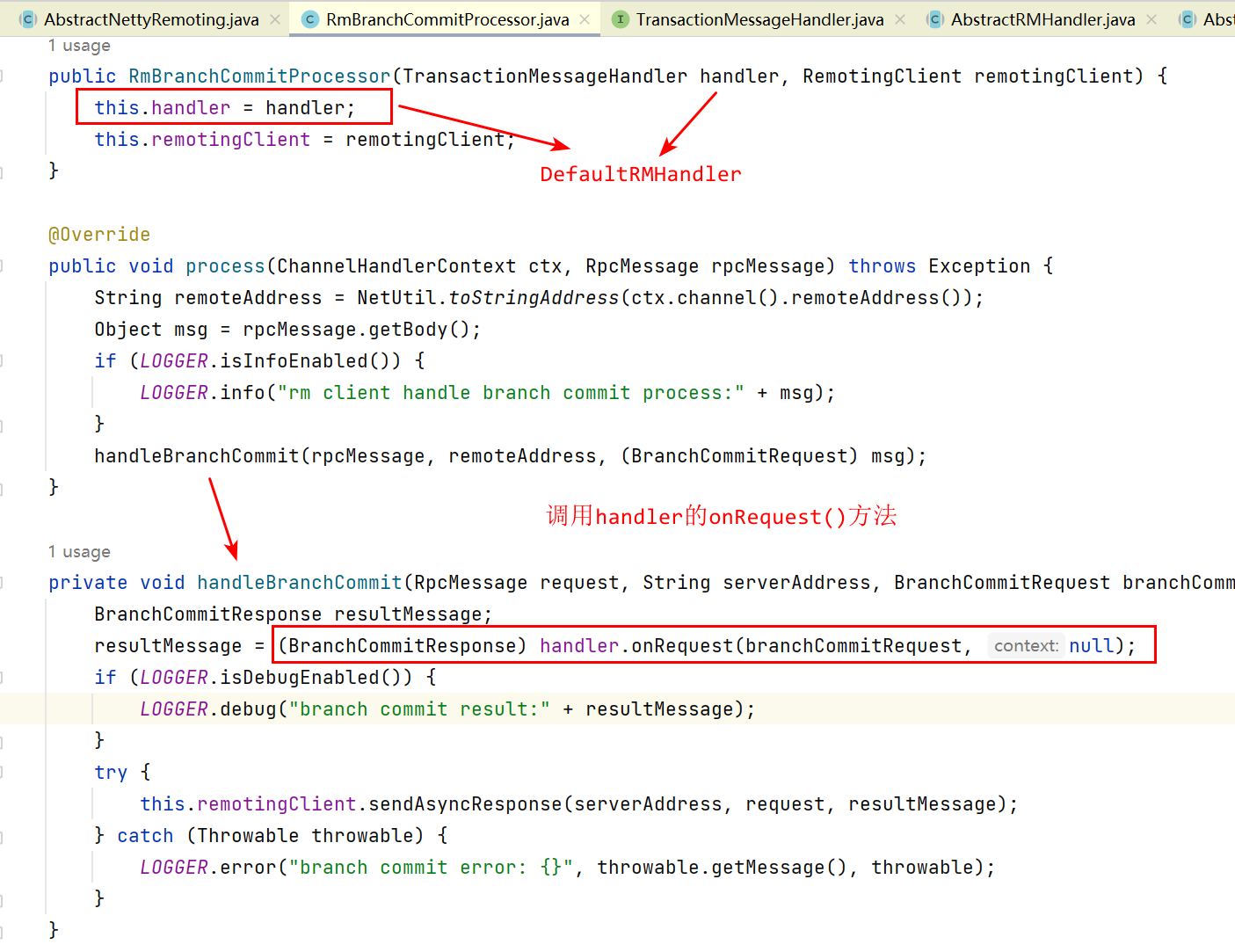The height and width of the screenshot is (952, 1235).
Task: Click the 'context:' parameter hint
Action: (x=1026, y=646)
